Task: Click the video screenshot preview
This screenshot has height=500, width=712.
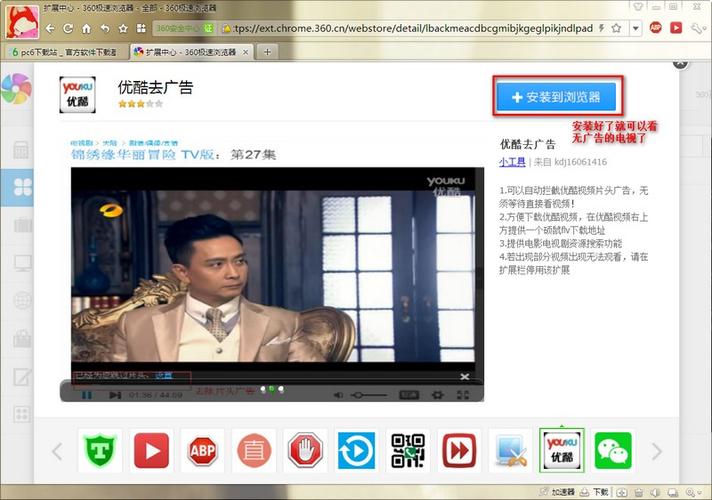Action: pyautogui.click(x=277, y=284)
